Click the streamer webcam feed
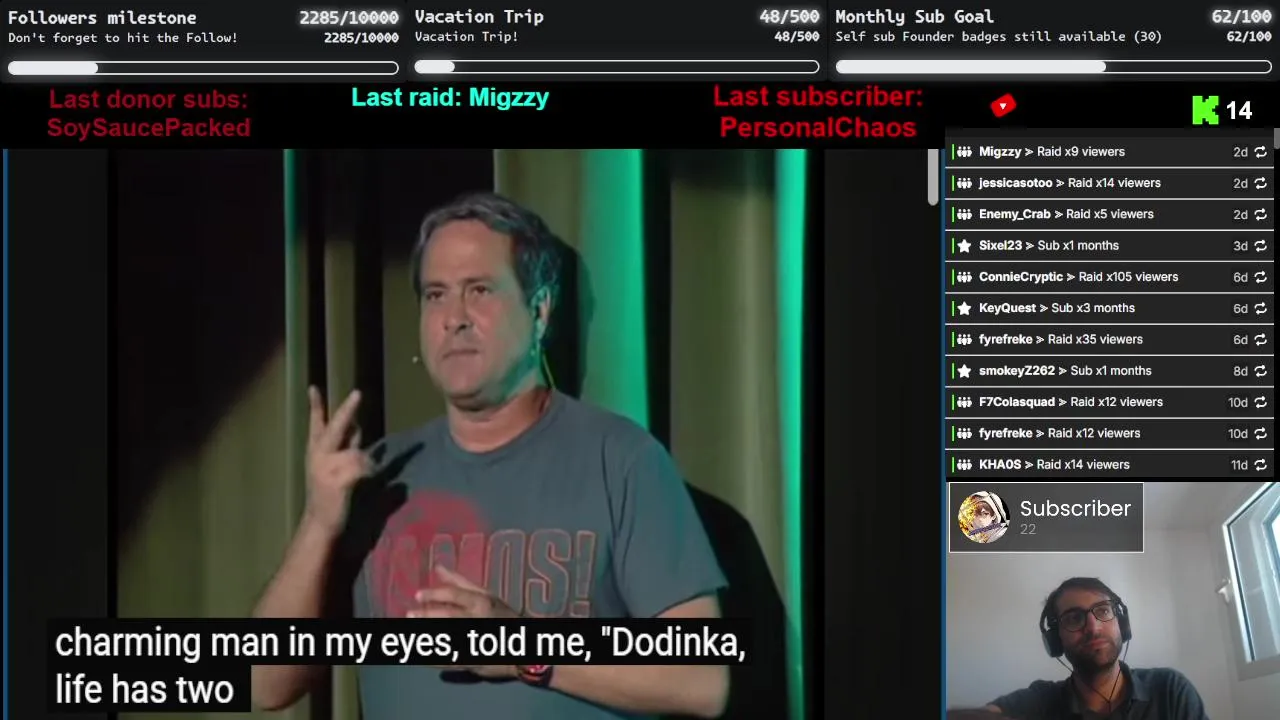The height and width of the screenshot is (720, 1280). 1112,601
